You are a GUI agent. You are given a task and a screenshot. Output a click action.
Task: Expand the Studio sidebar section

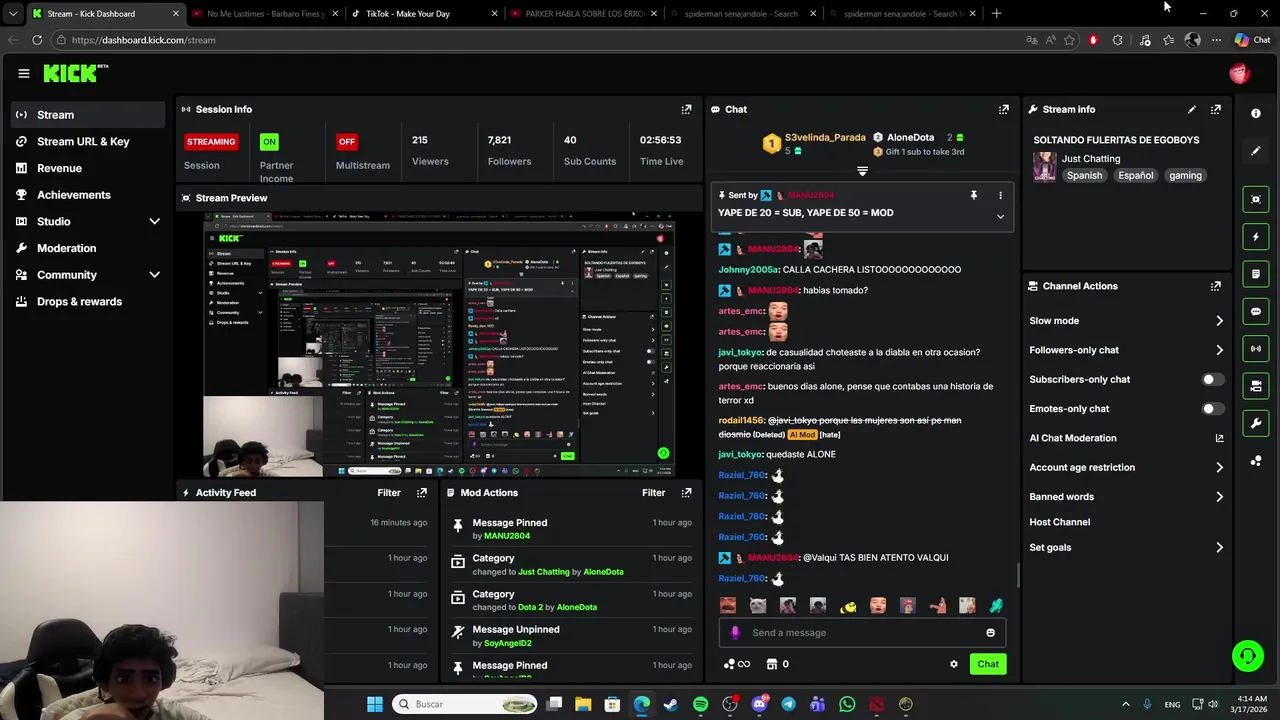(x=154, y=221)
